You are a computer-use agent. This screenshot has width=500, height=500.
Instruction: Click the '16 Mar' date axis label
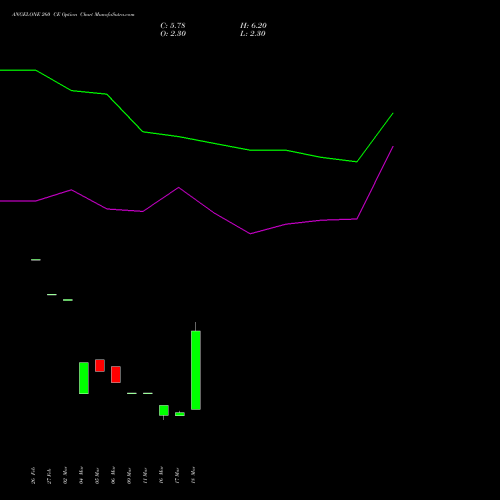coord(161,475)
